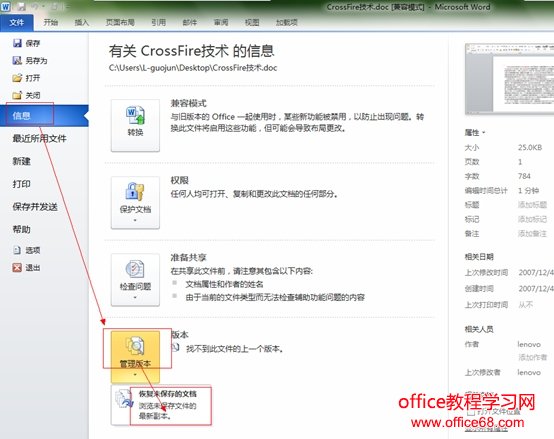
Task: Click the word count value 784
Action: point(524,176)
